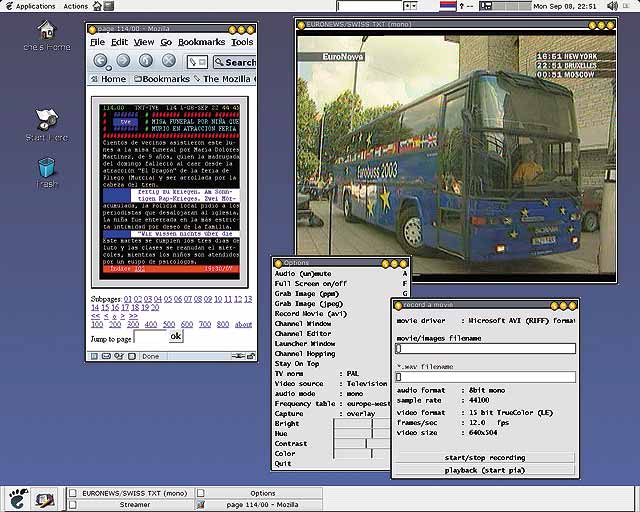Click the online/offline connection icon in Mozilla
The height and width of the screenshot is (512, 640).
[238, 356]
